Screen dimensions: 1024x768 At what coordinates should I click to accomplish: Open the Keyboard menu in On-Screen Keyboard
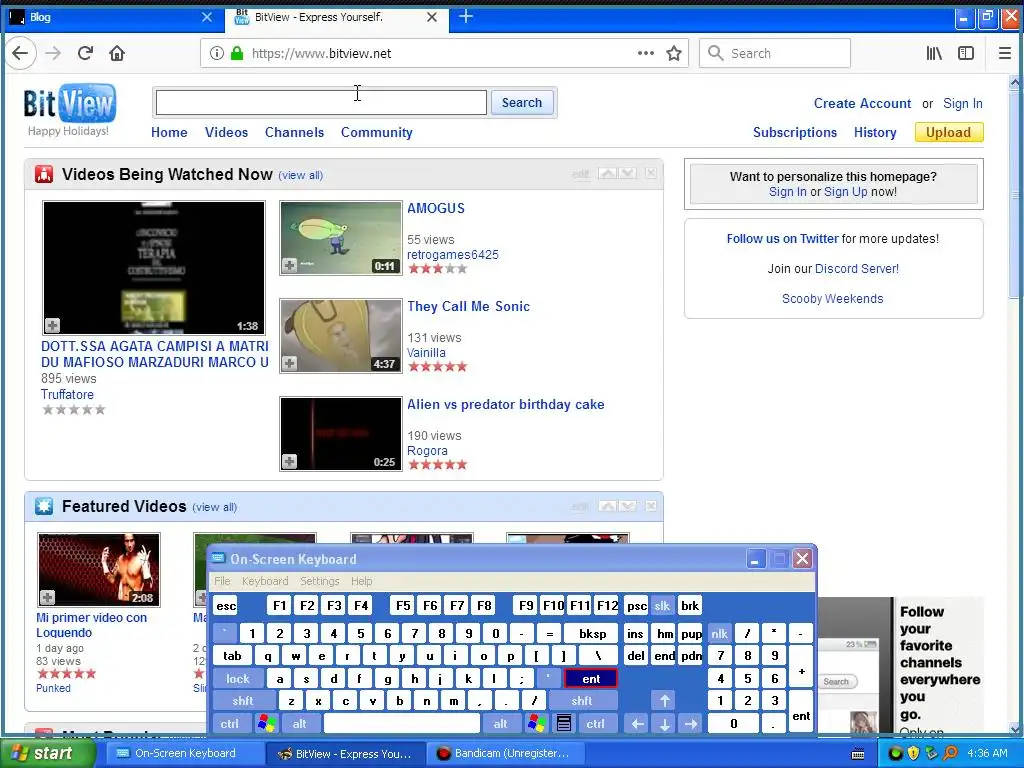pyautogui.click(x=264, y=581)
